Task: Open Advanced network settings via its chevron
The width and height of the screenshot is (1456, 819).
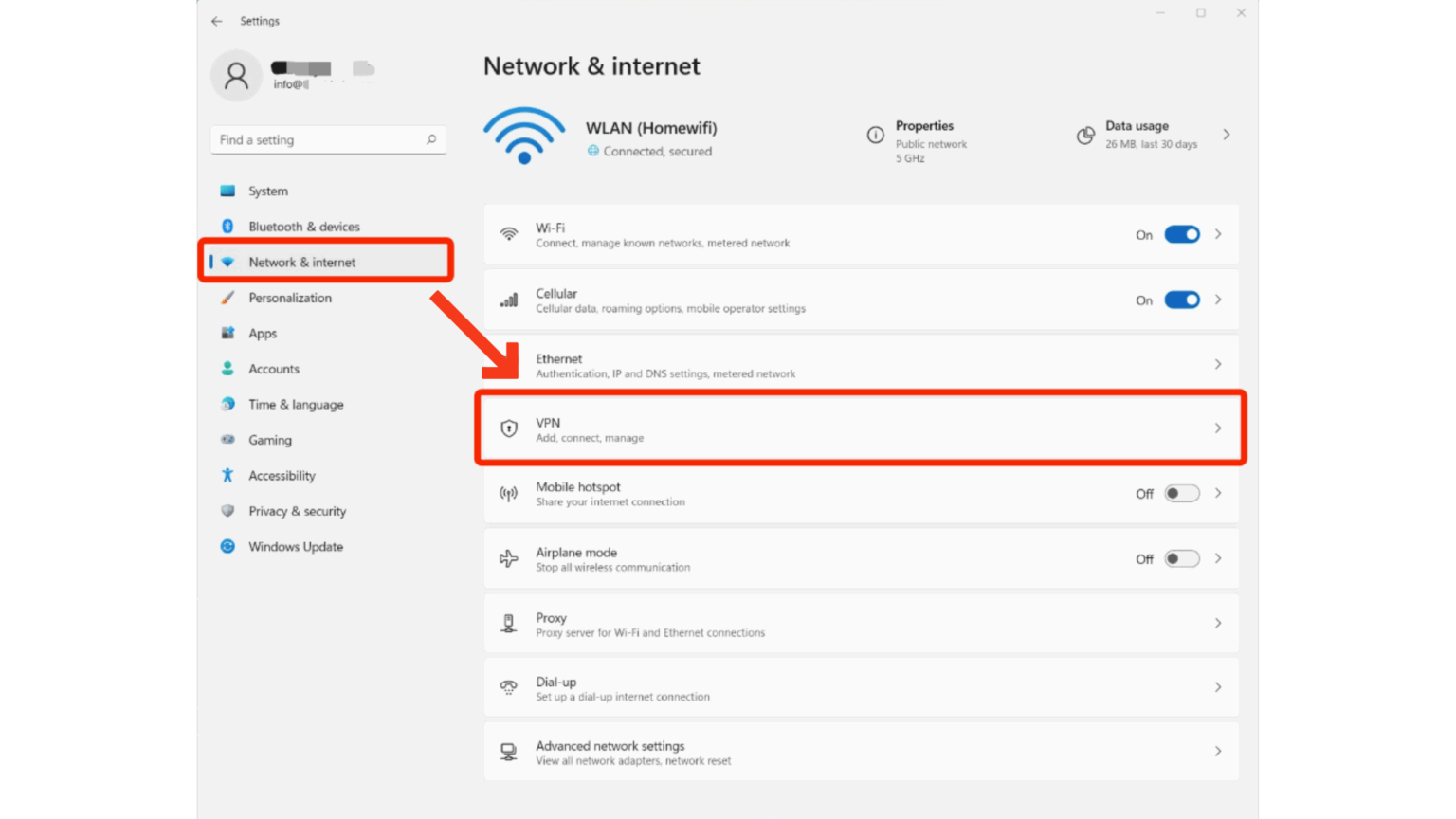Action: coord(1218,751)
